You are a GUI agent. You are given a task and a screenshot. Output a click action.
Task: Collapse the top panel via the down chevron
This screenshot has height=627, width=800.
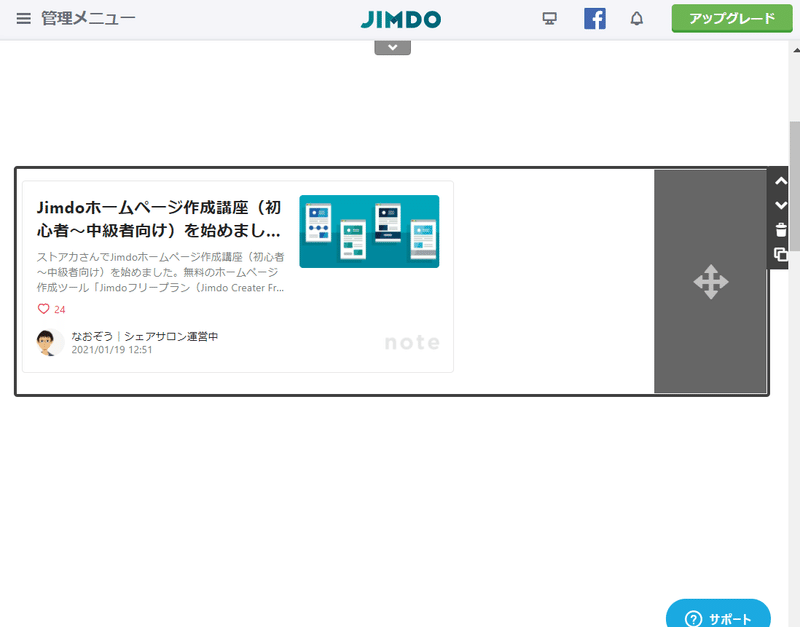[x=392, y=46]
